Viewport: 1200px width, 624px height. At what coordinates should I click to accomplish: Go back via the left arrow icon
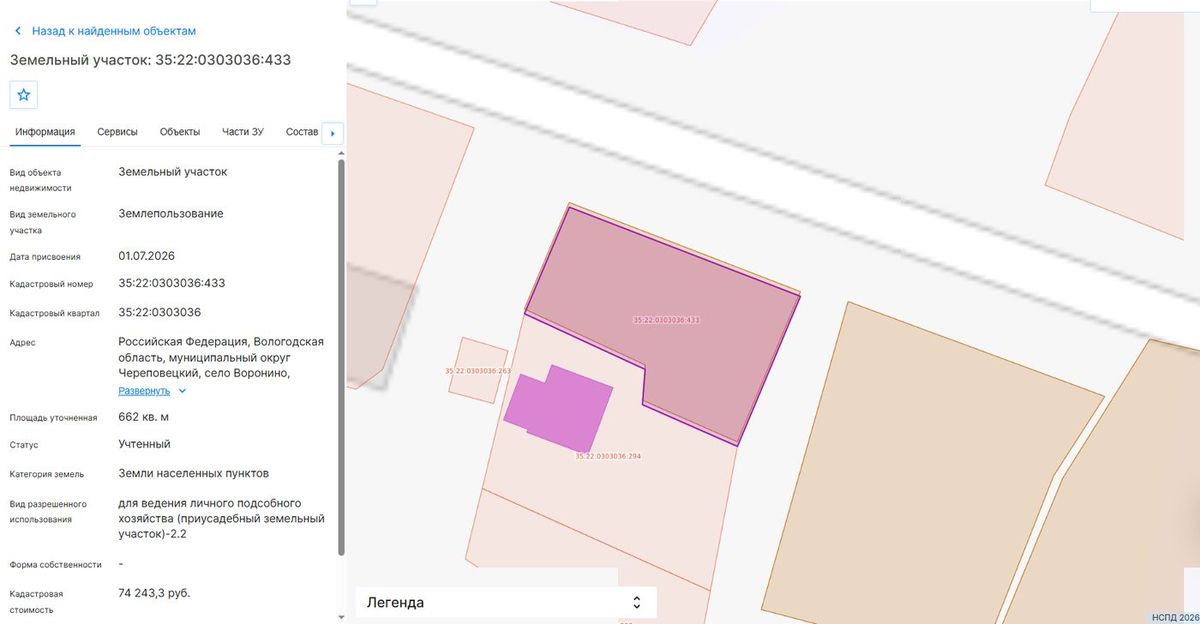click(x=18, y=31)
